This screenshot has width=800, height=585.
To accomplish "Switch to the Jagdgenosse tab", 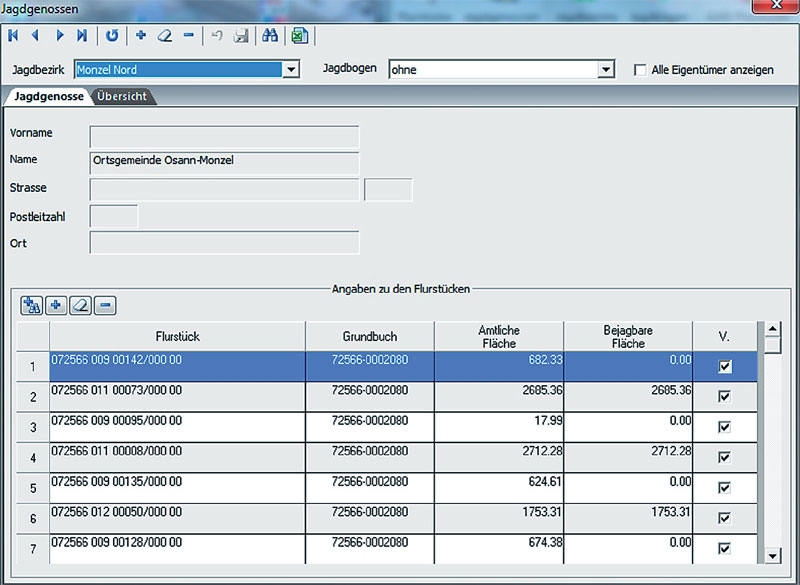I will point(48,96).
